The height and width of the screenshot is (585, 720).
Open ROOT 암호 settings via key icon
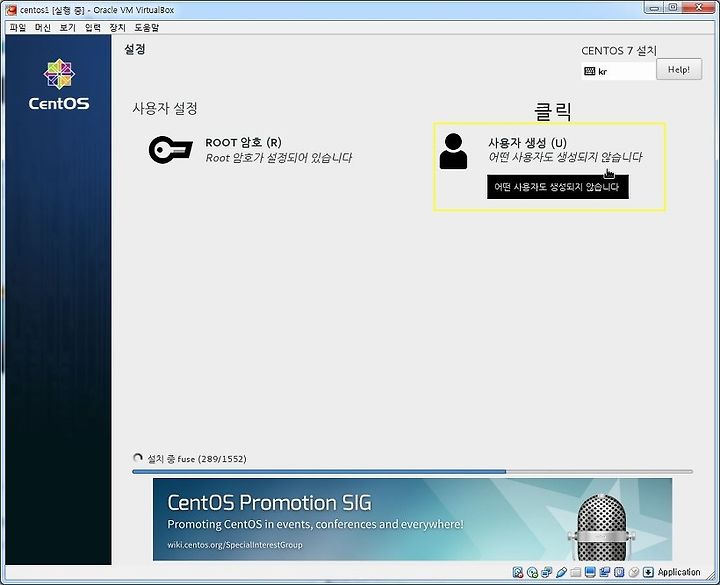click(x=170, y=150)
